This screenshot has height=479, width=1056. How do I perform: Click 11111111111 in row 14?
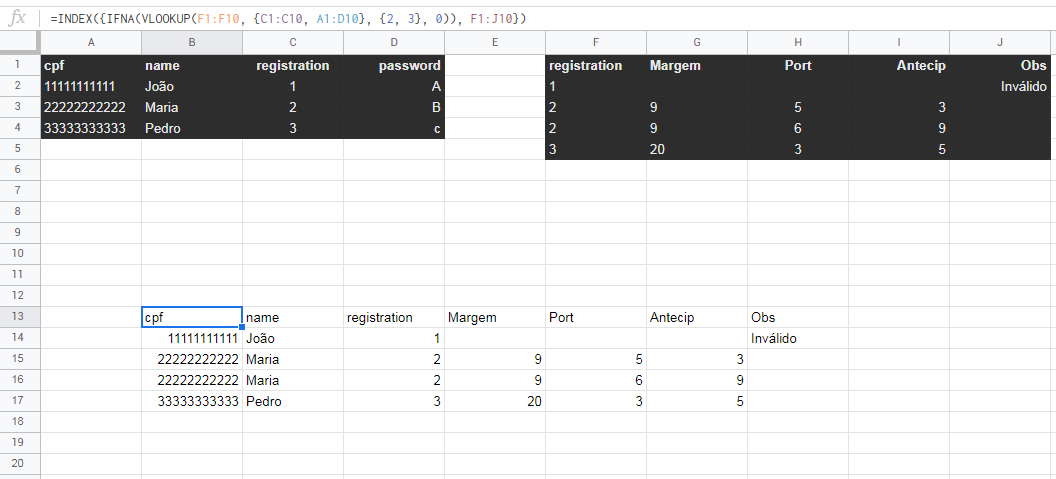[x=192, y=338]
